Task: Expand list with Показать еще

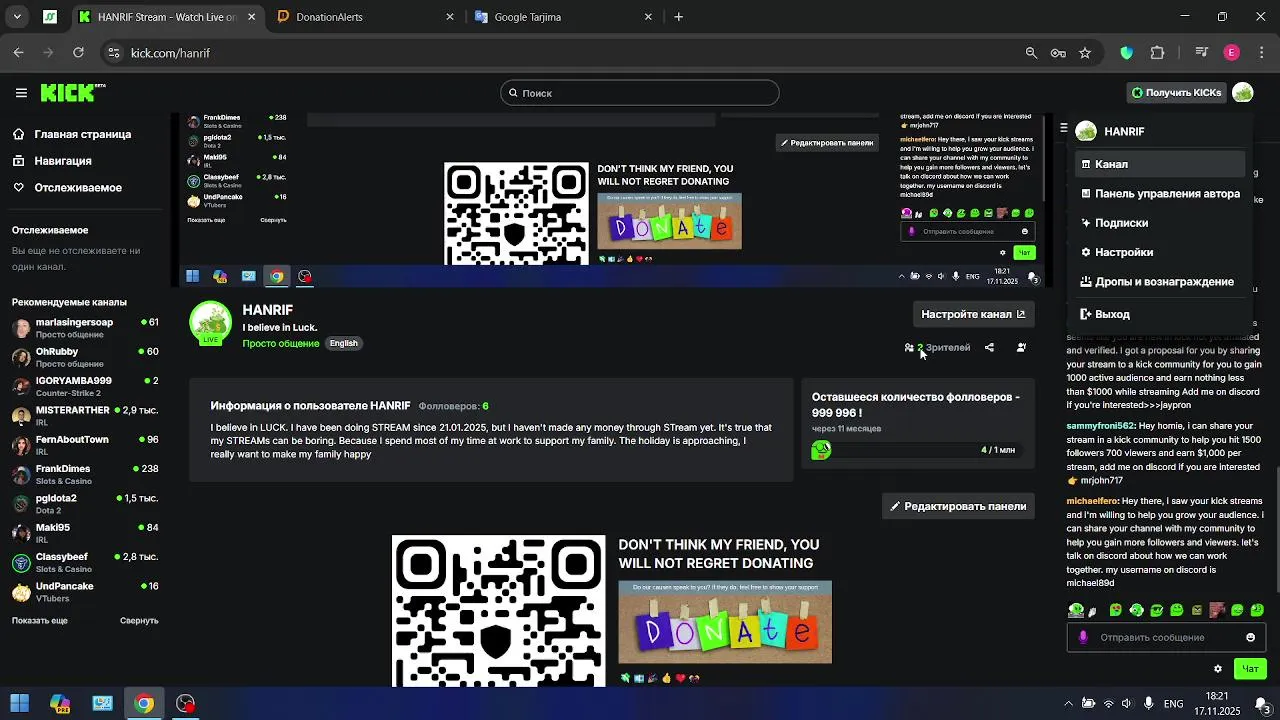Action: tap(40, 621)
